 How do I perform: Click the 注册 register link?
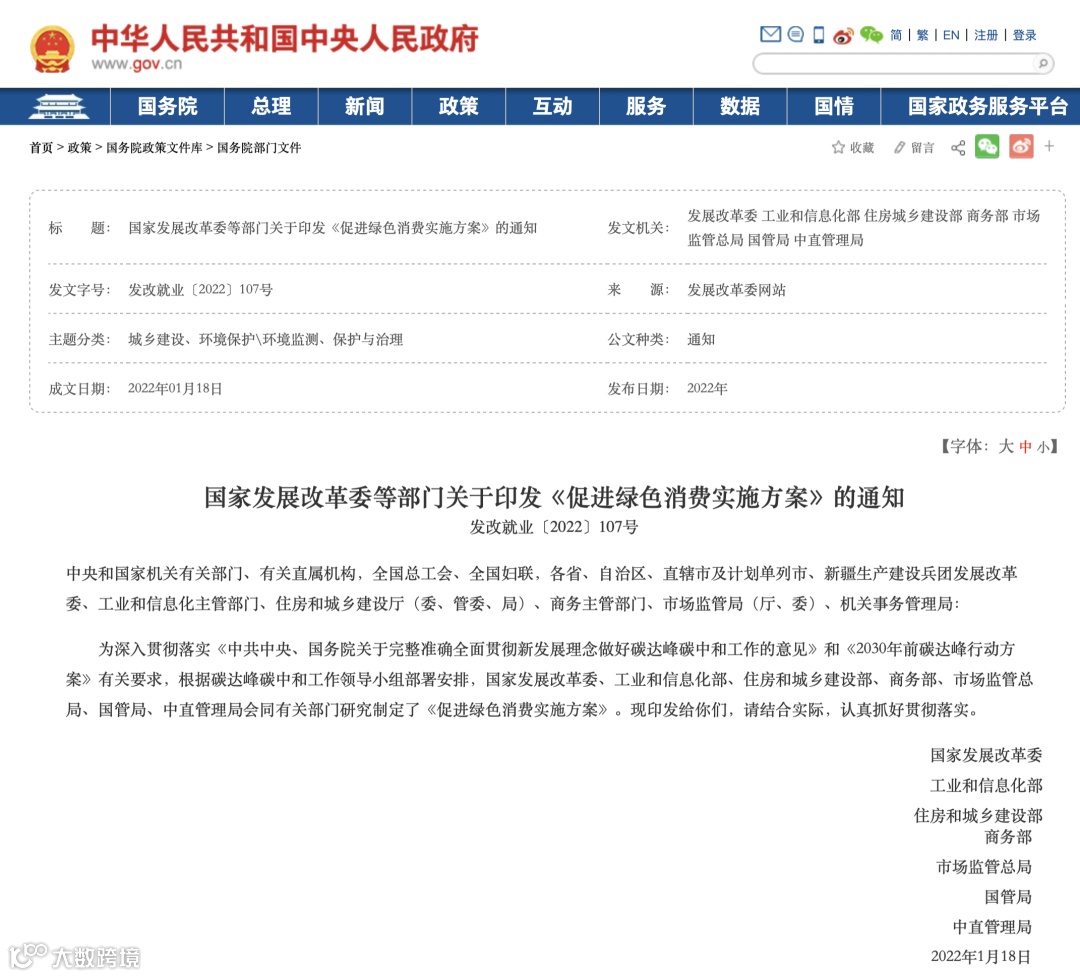tap(986, 35)
